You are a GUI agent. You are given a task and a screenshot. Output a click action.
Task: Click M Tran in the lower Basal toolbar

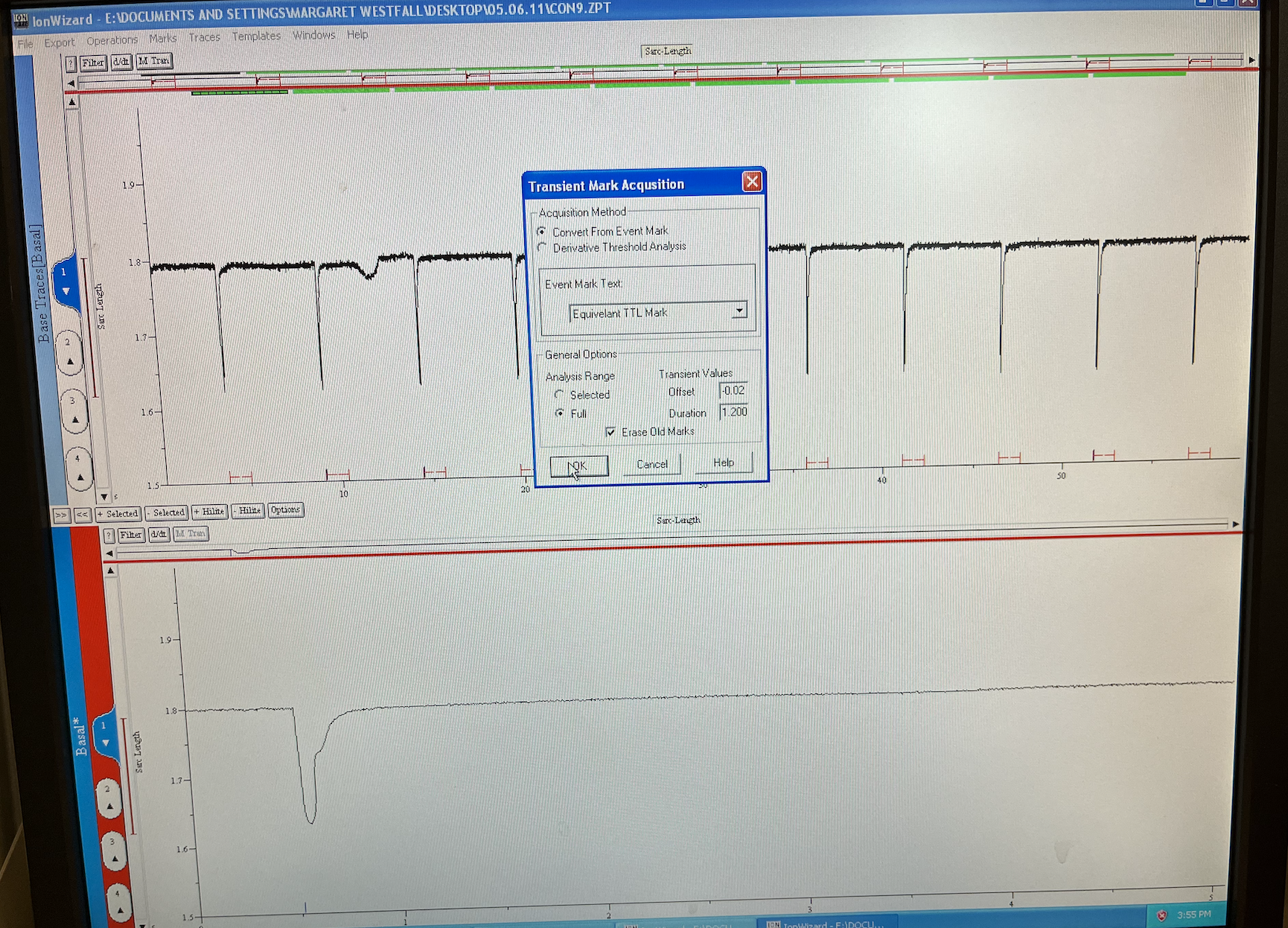click(x=191, y=533)
